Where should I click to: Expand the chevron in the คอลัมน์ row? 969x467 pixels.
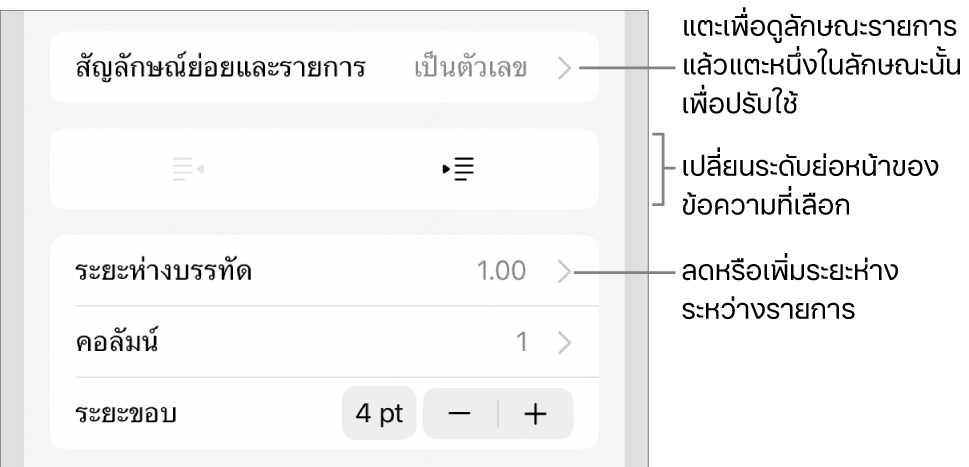coord(565,344)
